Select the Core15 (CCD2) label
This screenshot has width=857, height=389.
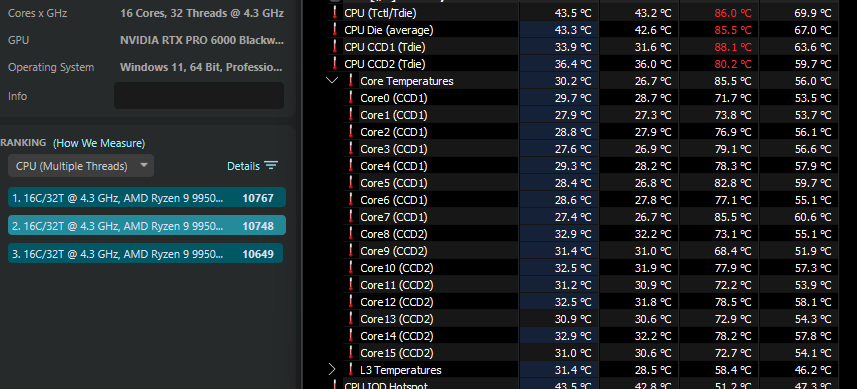[x=397, y=353]
